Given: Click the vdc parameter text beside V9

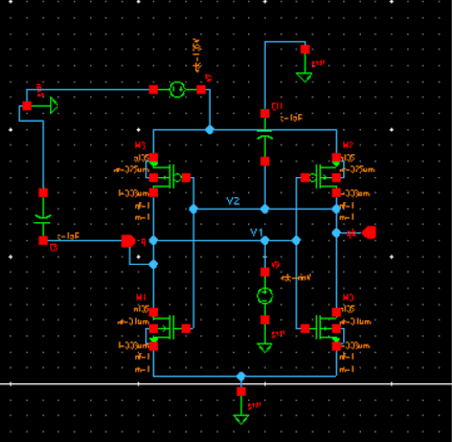Looking at the screenshot, I should 296,277.
